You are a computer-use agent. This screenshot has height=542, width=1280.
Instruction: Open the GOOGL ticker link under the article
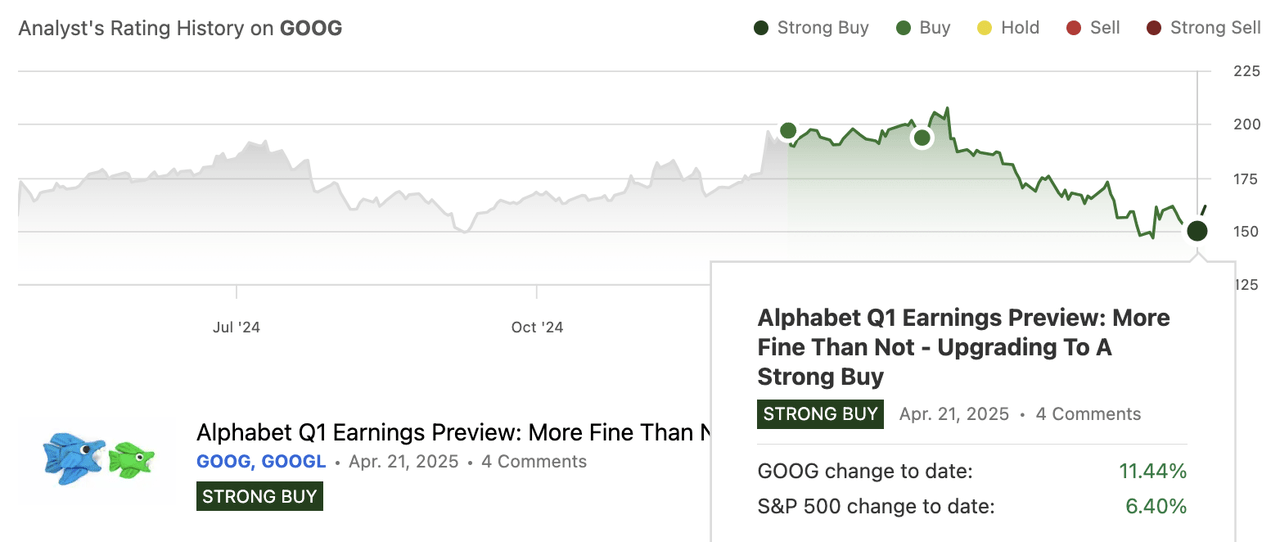click(294, 462)
